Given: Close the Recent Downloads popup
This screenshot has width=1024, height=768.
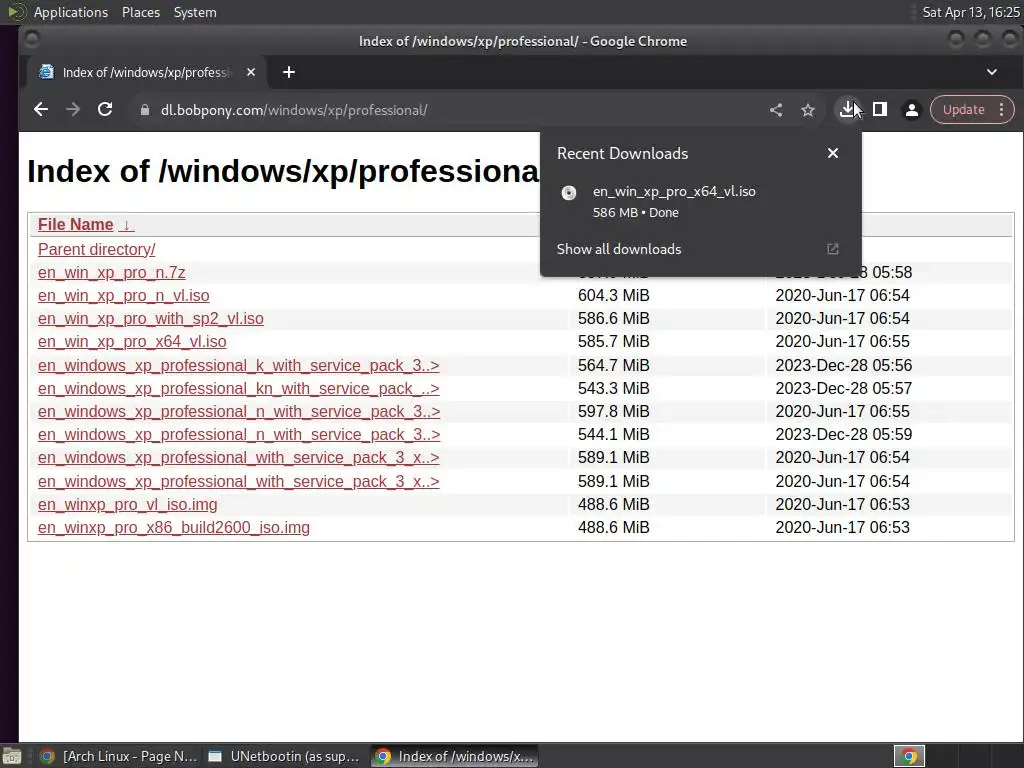Looking at the screenshot, I should pos(833,153).
